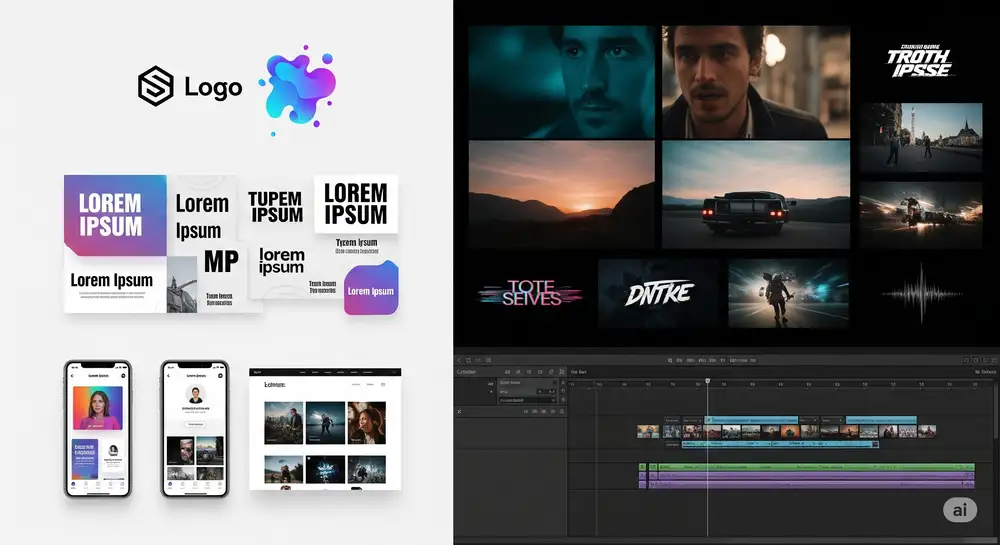Viewport: 1000px width, 545px height.
Task: Click the woman's rainbow portrait card on the left phone
Action: (98, 408)
